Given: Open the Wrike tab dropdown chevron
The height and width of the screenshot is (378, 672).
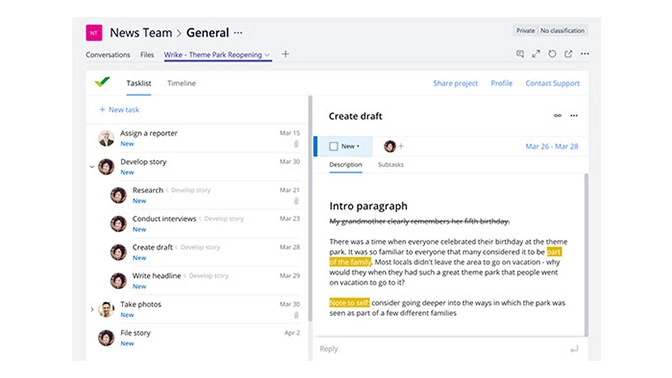Looking at the screenshot, I should 267,55.
